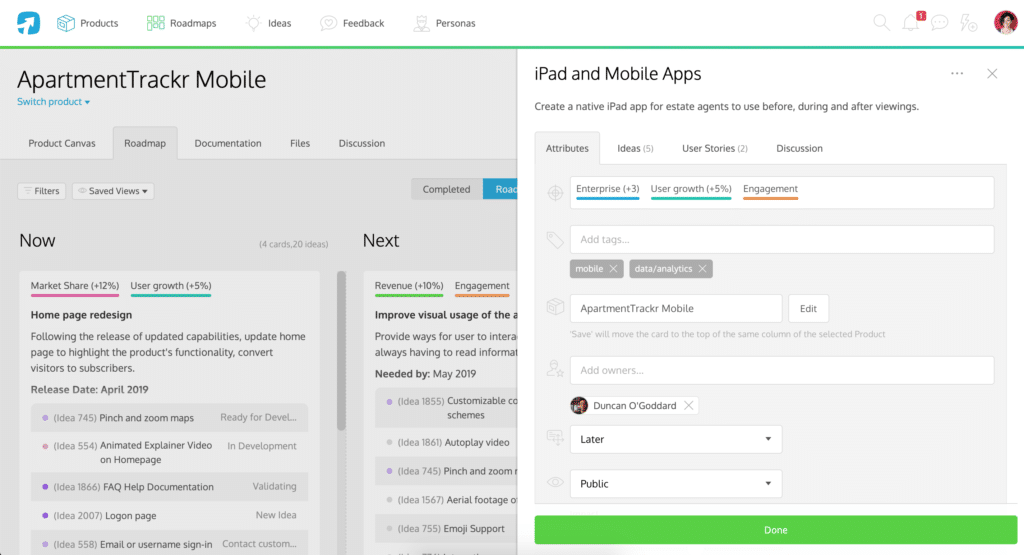Open Personas in top navigation
1024x555 pixels.
(x=445, y=24)
